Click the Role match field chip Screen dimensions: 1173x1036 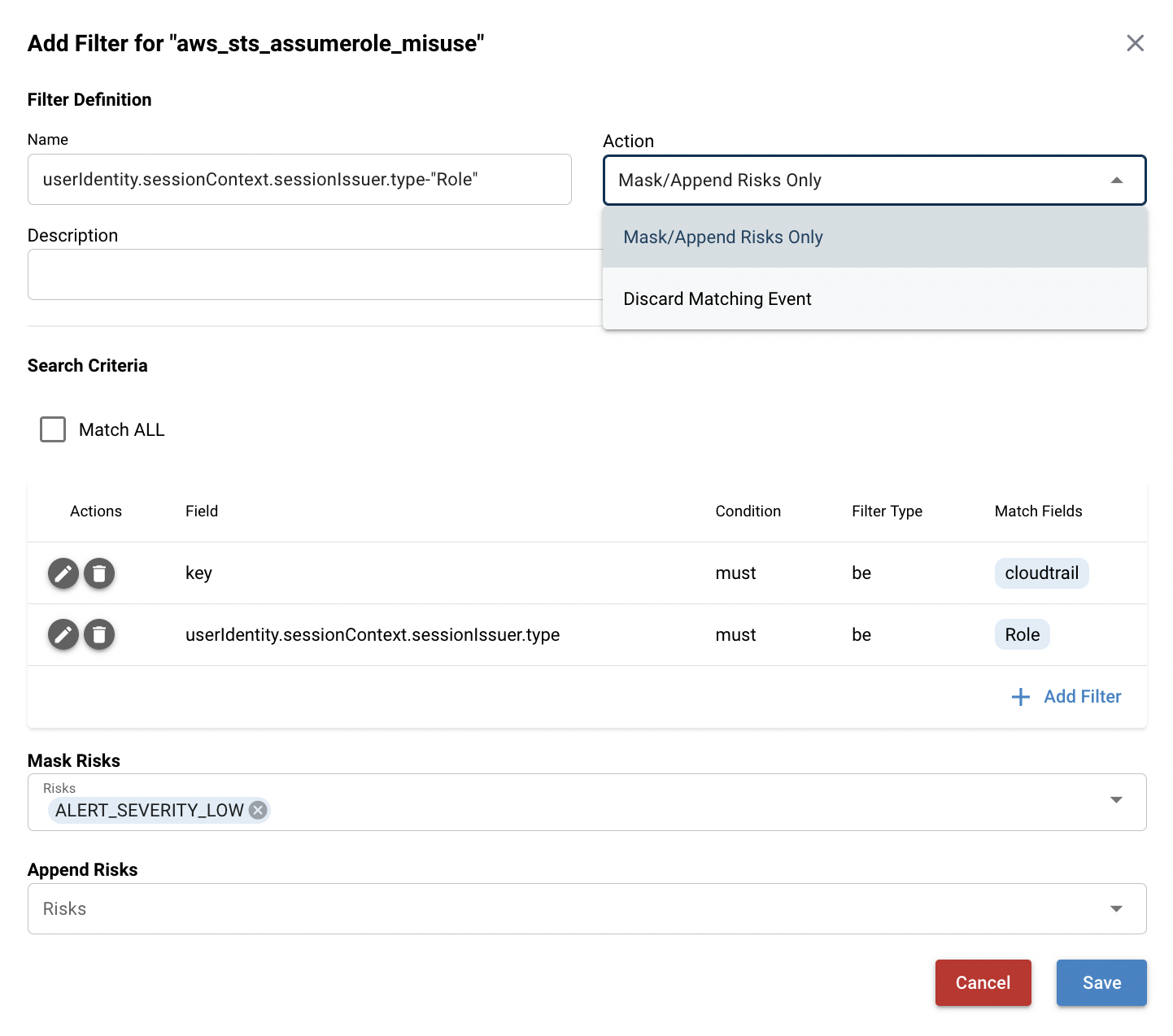[x=1022, y=634]
